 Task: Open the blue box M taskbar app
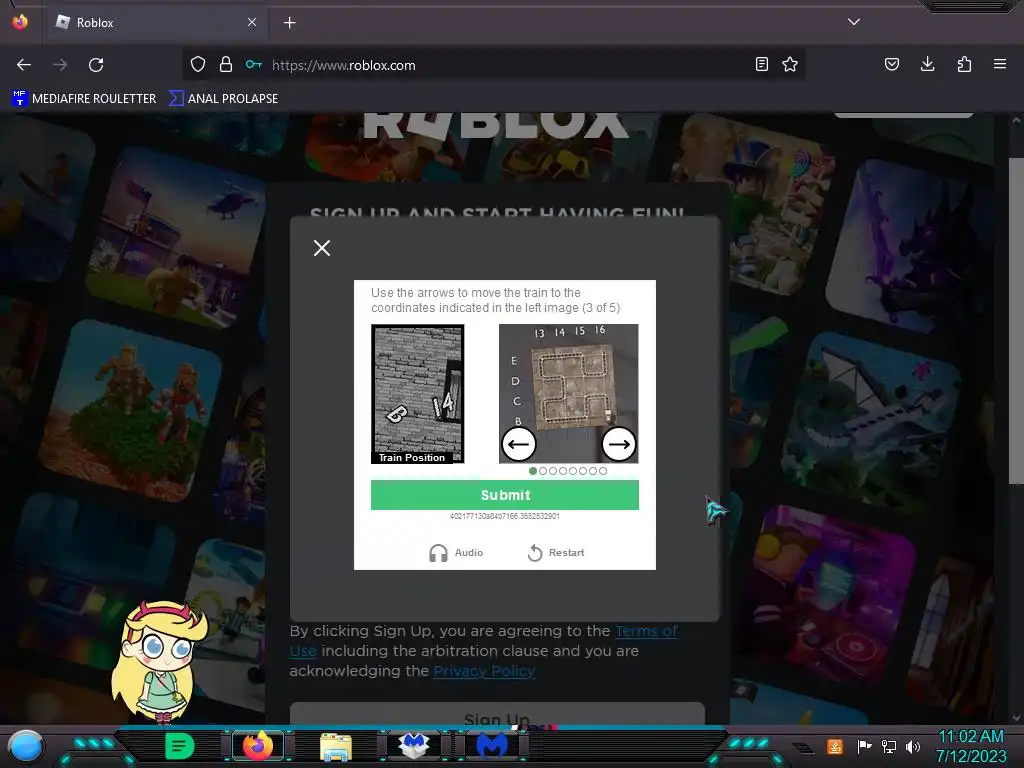tap(414, 746)
